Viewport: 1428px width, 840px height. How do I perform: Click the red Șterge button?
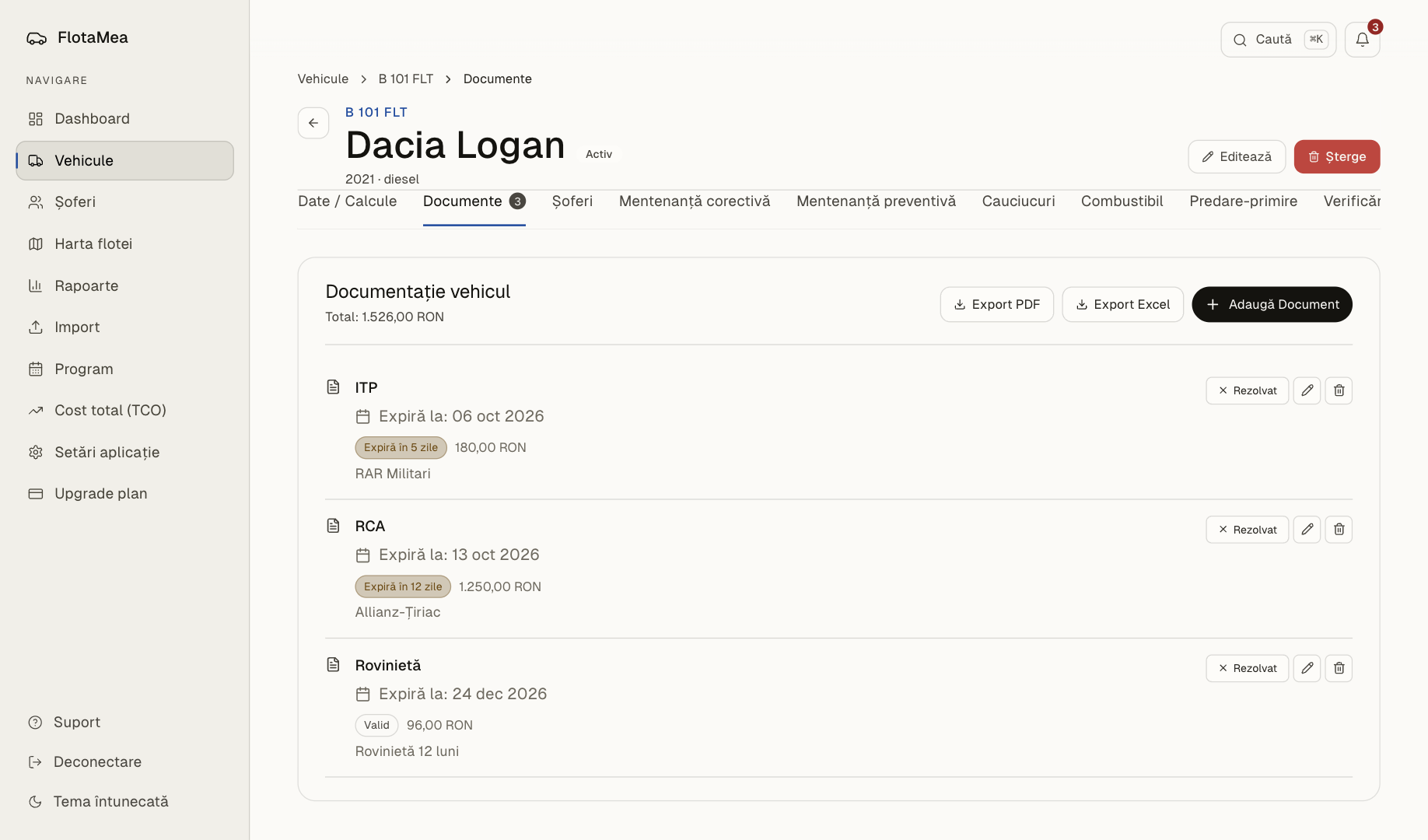(x=1336, y=156)
